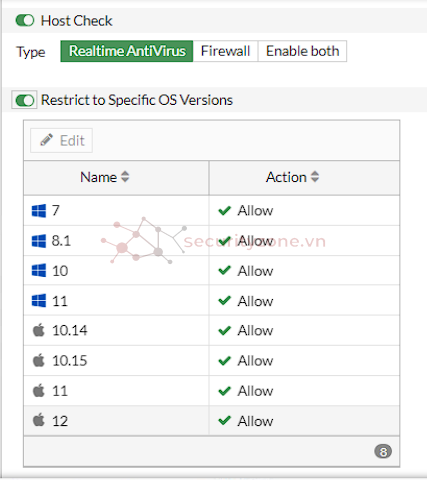Click the Windows 11 row logo
This screenshot has height=480, width=427.
tap(39, 301)
